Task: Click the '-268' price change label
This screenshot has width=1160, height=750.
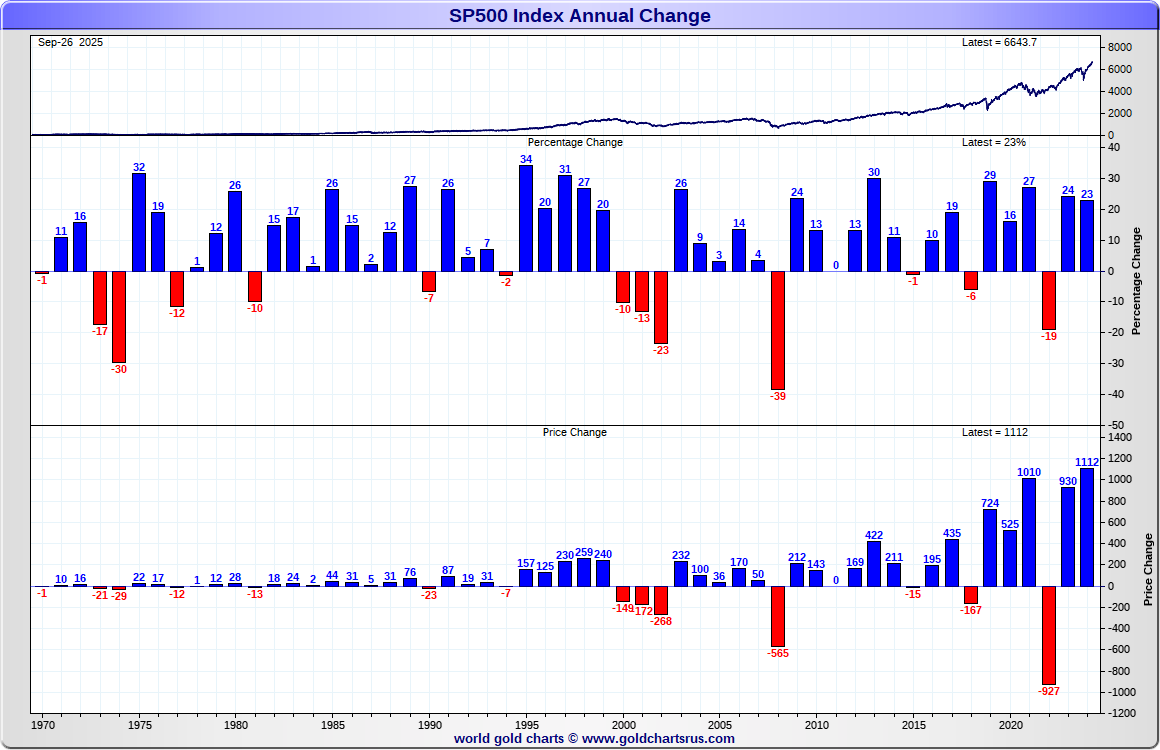Action: pos(661,621)
